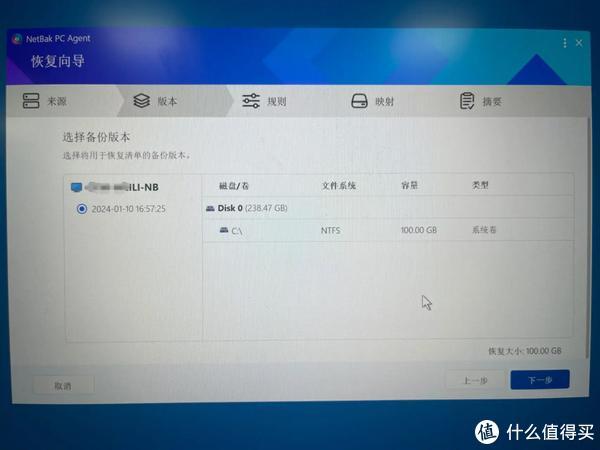Go to the 规则 step label
The width and height of the screenshot is (600, 450).
point(277,102)
